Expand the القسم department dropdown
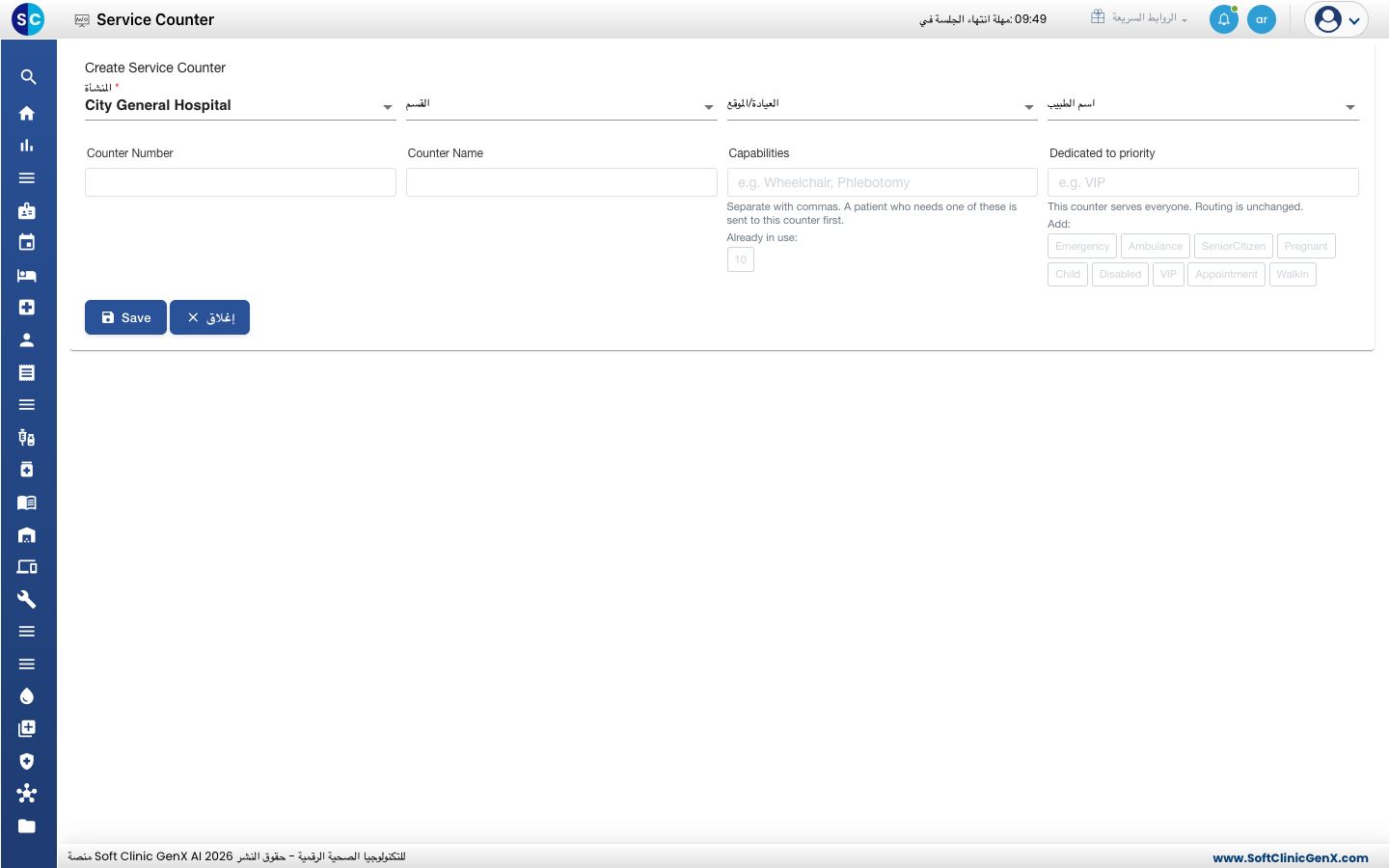Image resolution: width=1389 pixels, height=868 pixels. (561, 105)
